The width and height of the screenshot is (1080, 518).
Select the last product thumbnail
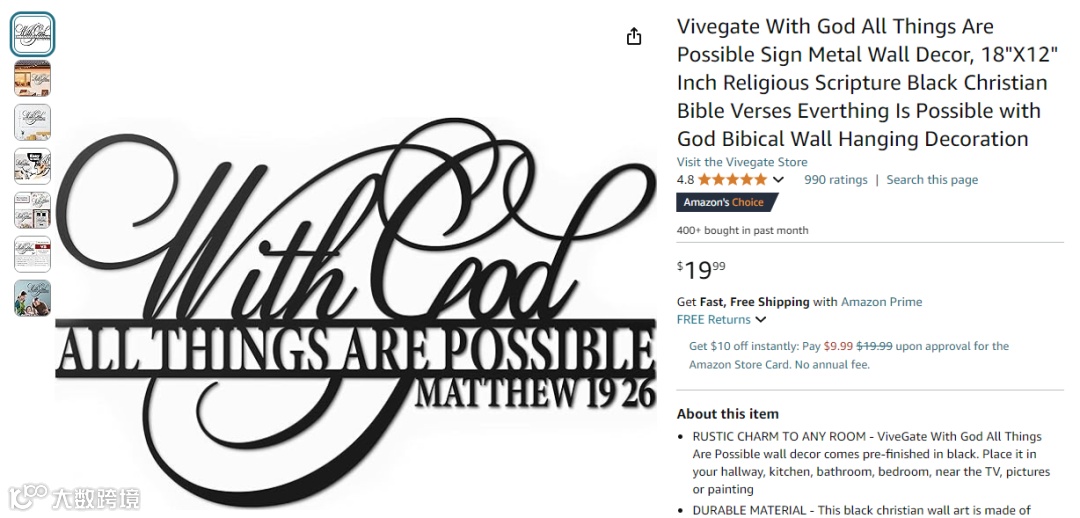tap(32, 298)
